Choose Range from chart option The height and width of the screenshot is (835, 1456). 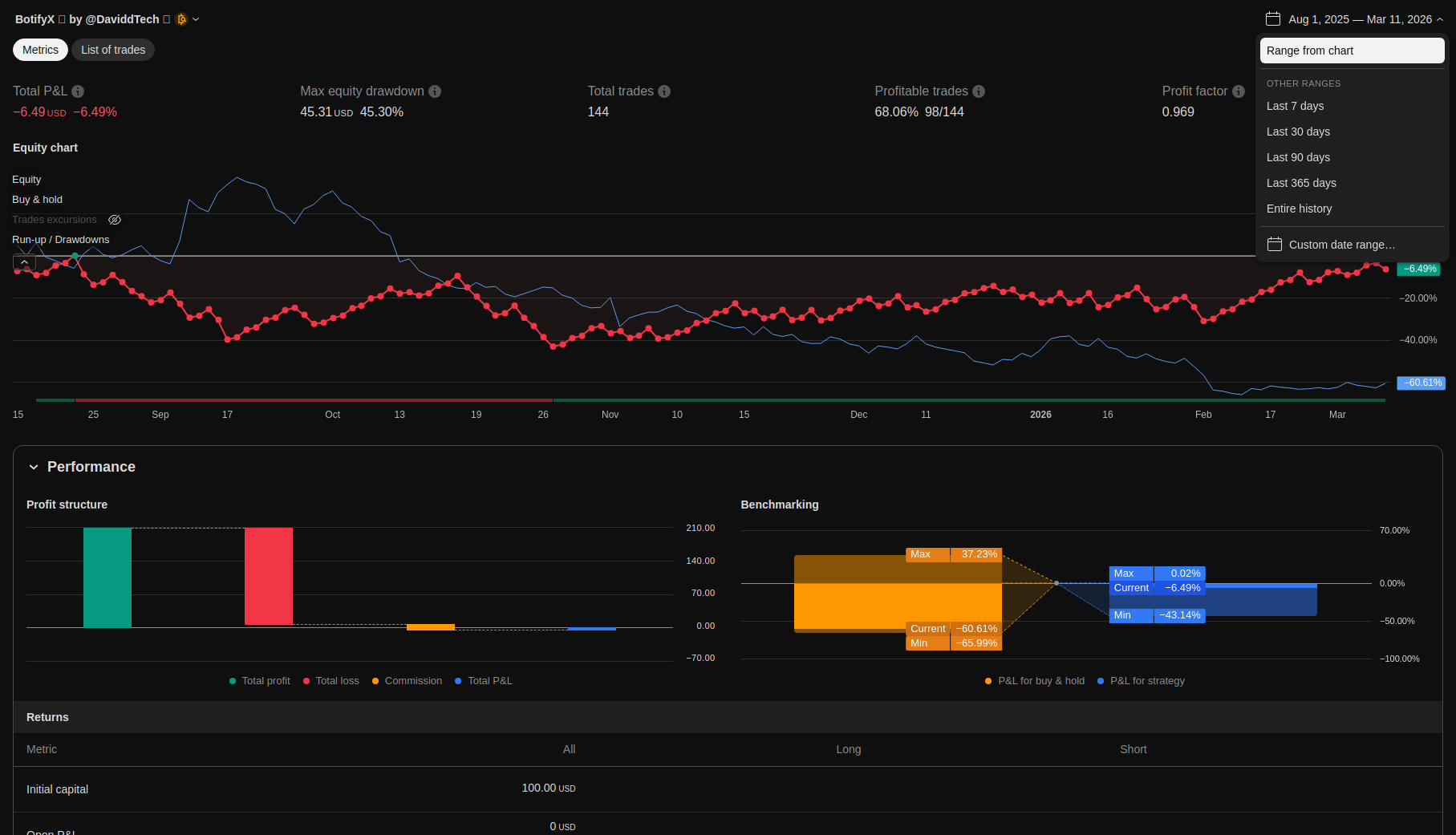pyautogui.click(x=1352, y=51)
